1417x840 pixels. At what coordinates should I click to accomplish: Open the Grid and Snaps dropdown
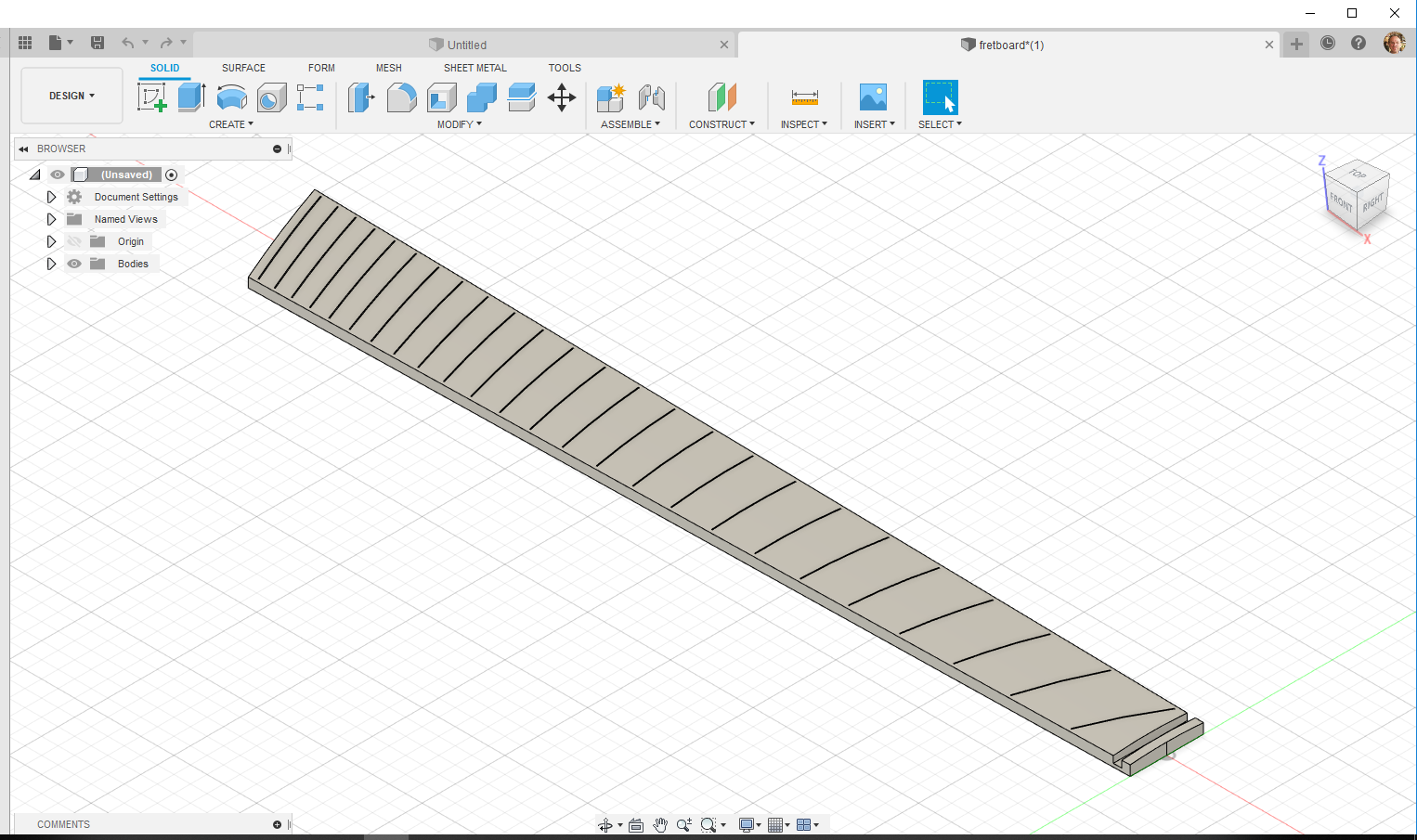[778, 824]
